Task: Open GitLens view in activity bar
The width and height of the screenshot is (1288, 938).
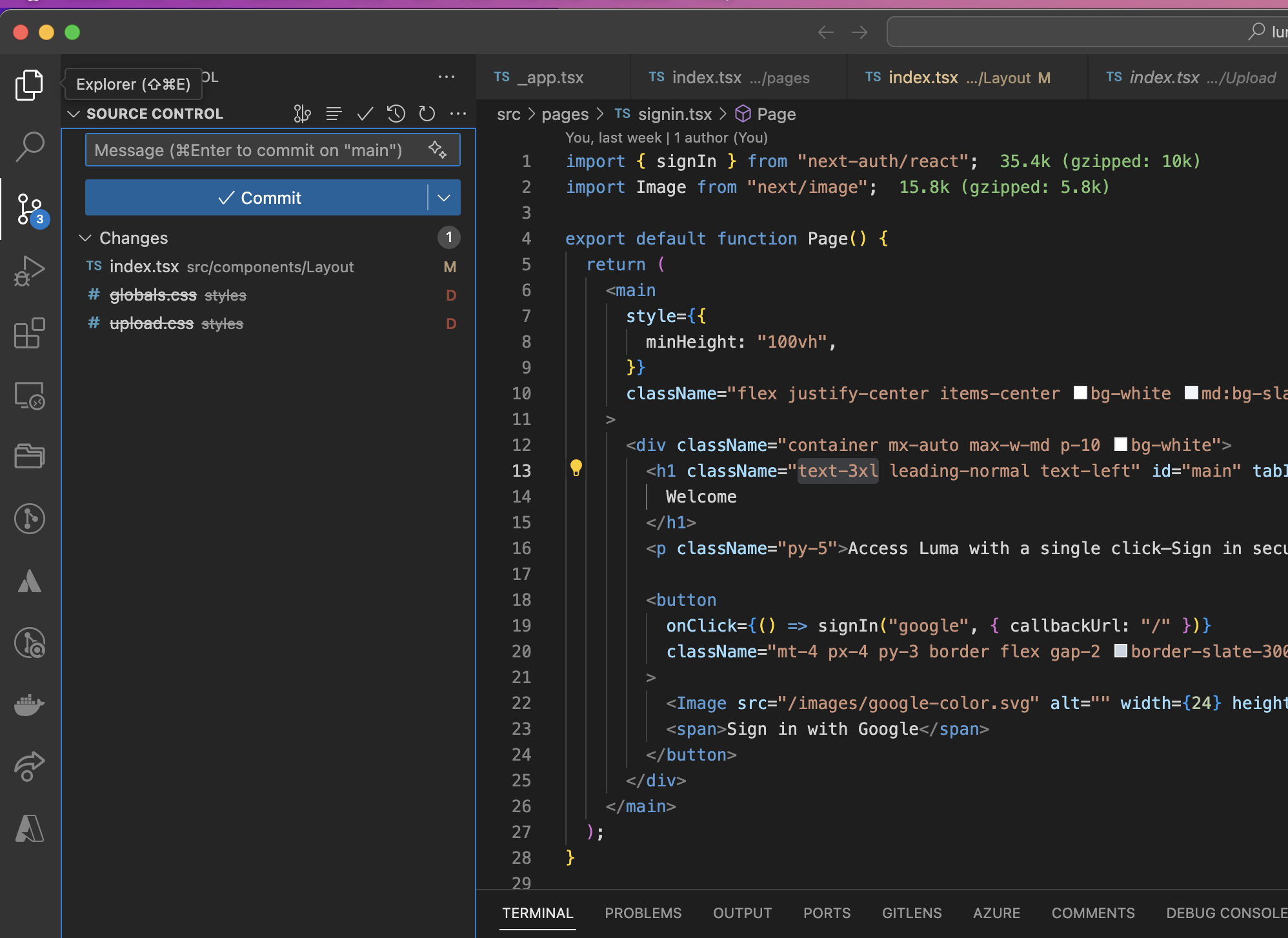Action: tap(29, 519)
